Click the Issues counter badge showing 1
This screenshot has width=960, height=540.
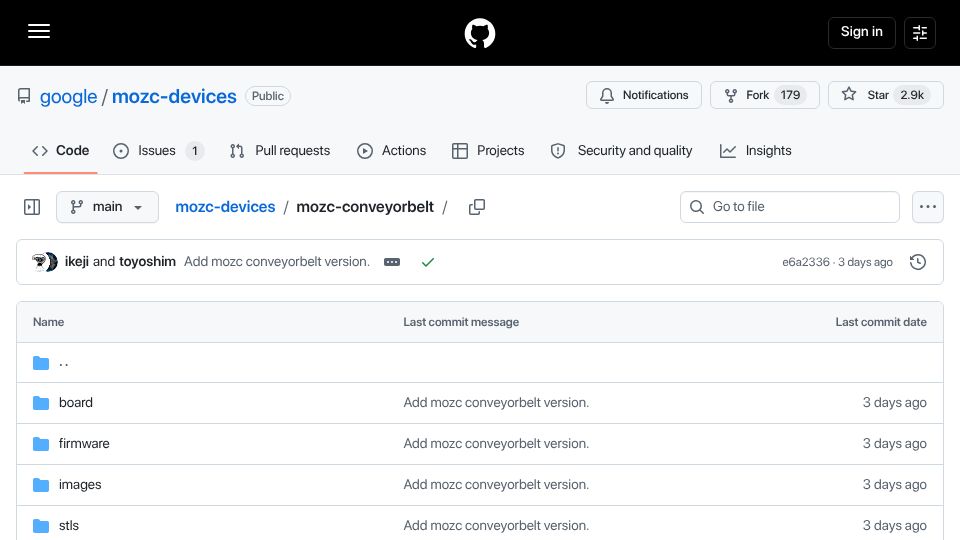pyautogui.click(x=195, y=151)
